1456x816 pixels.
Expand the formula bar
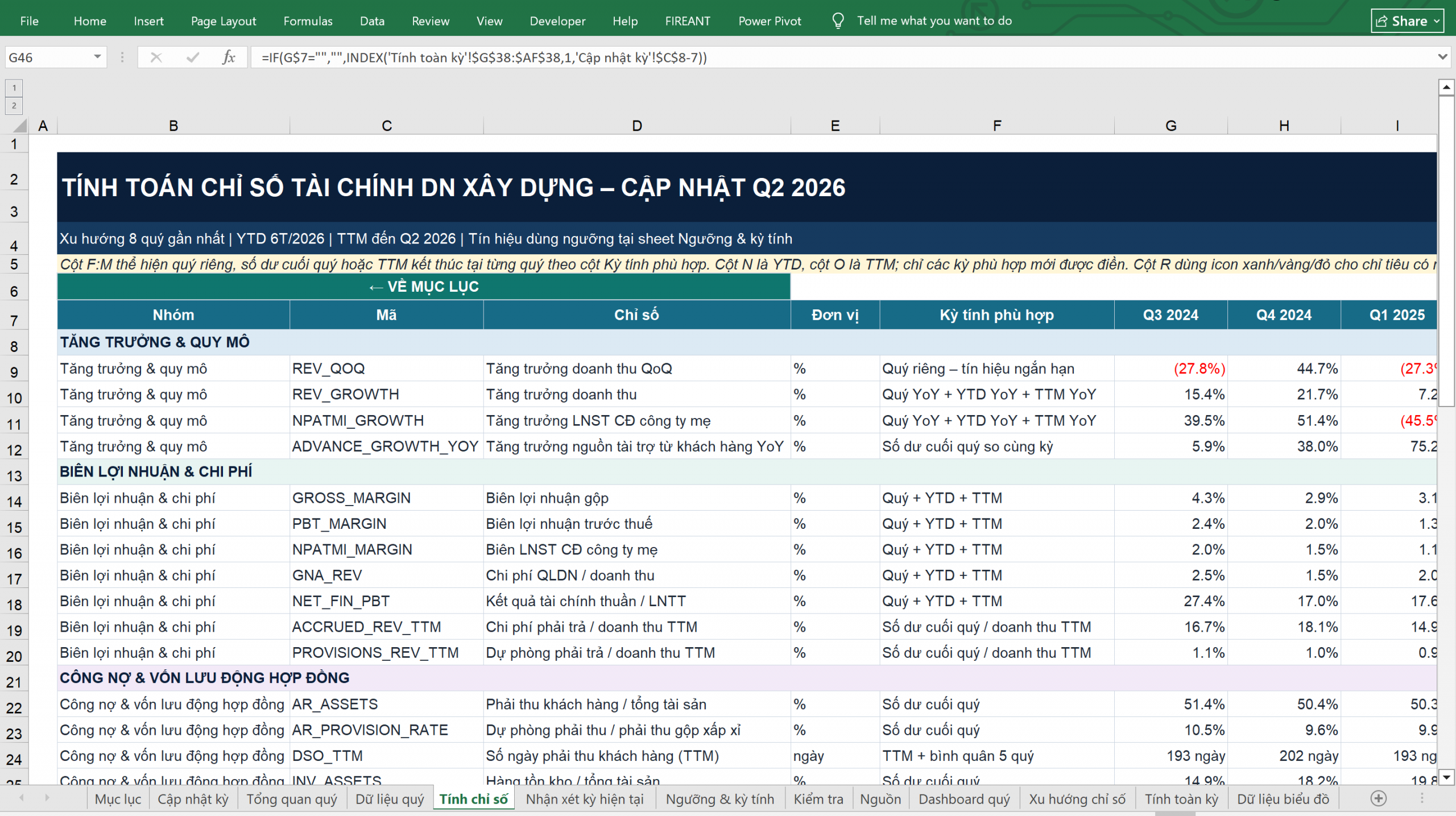(x=1442, y=57)
